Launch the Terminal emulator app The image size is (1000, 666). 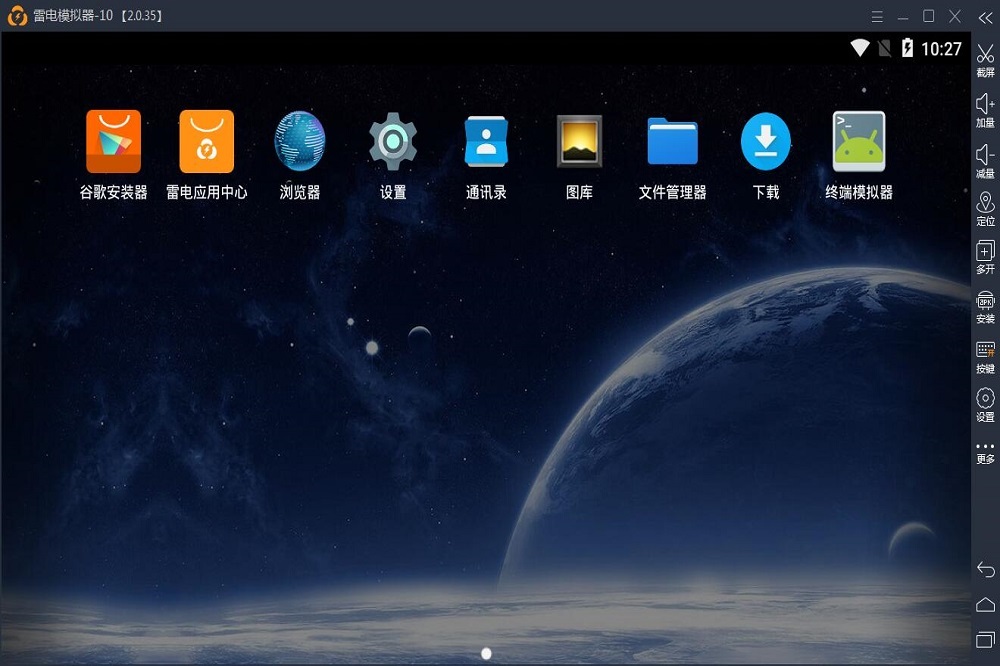(x=858, y=140)
